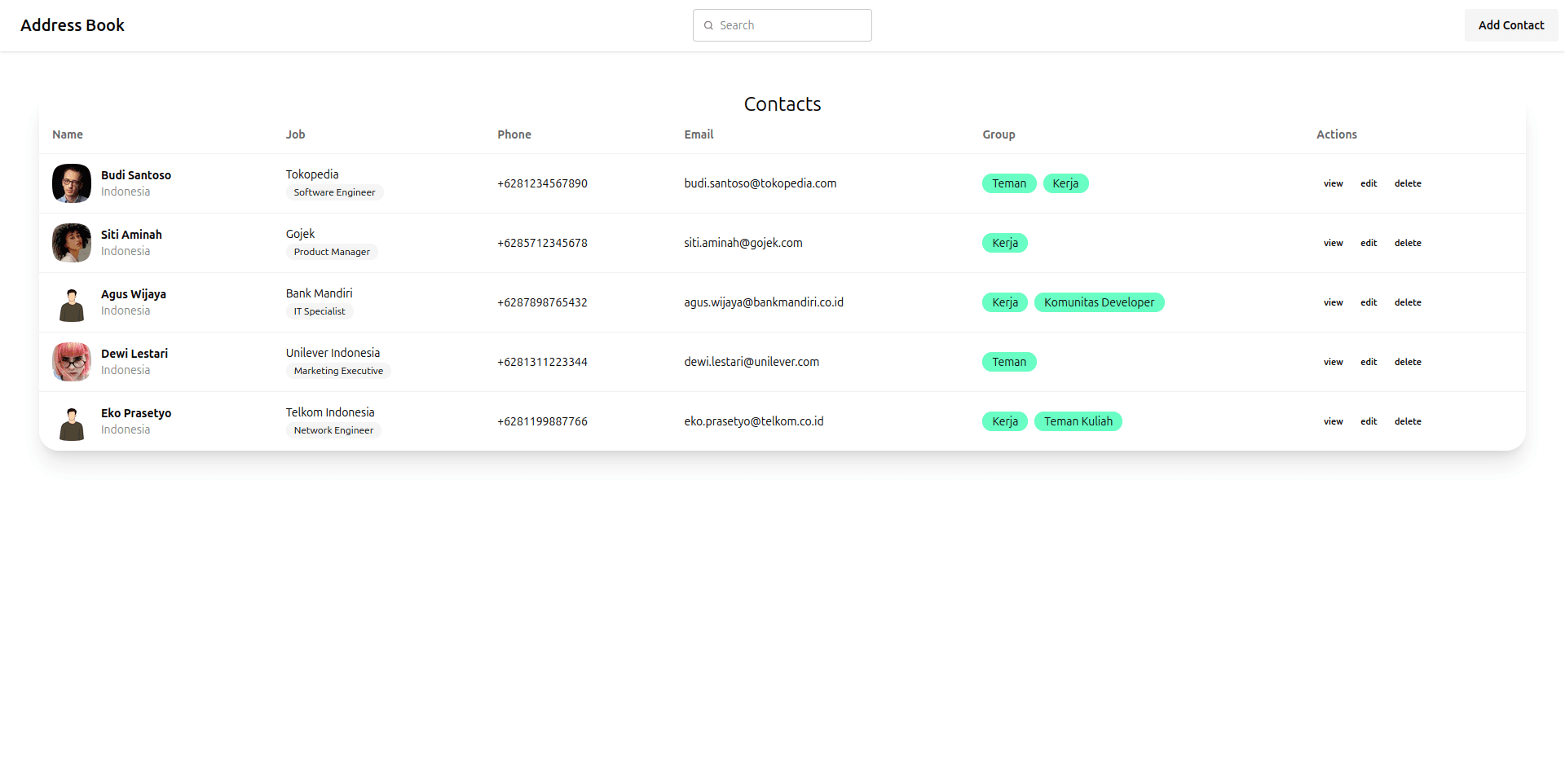Click Agus Wijaya's profile picture
Viewport: 1565px width, 784px height.
pos(72,302)
